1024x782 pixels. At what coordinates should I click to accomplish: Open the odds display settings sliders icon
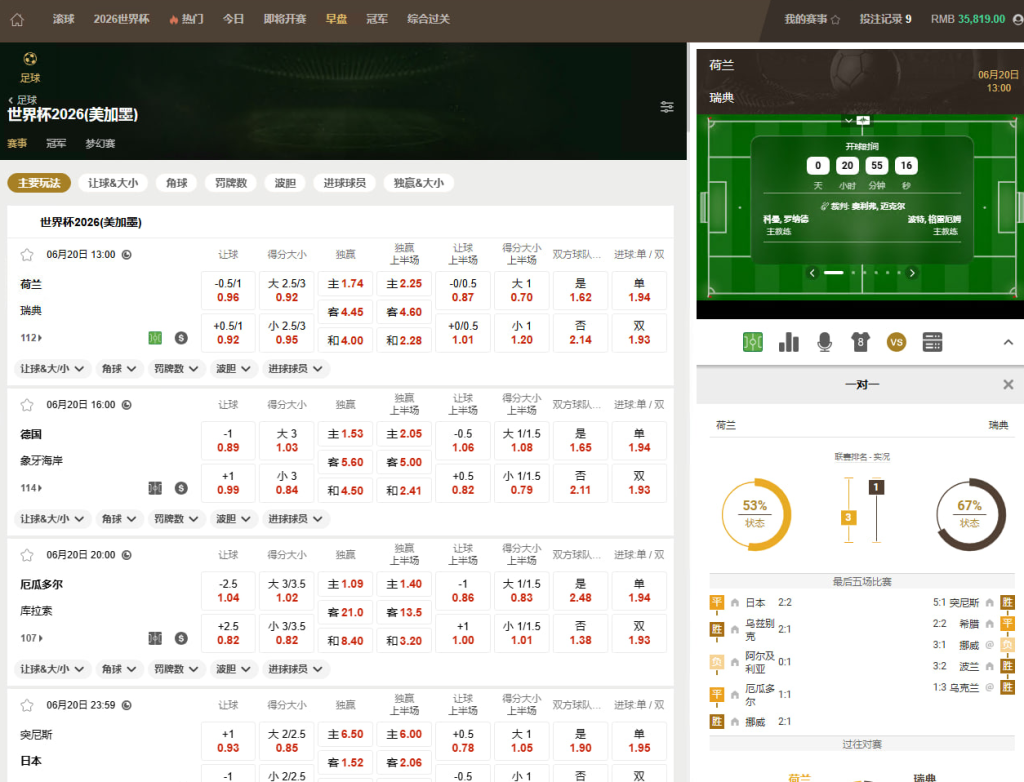pyautogui.click(x=667, y=106)
